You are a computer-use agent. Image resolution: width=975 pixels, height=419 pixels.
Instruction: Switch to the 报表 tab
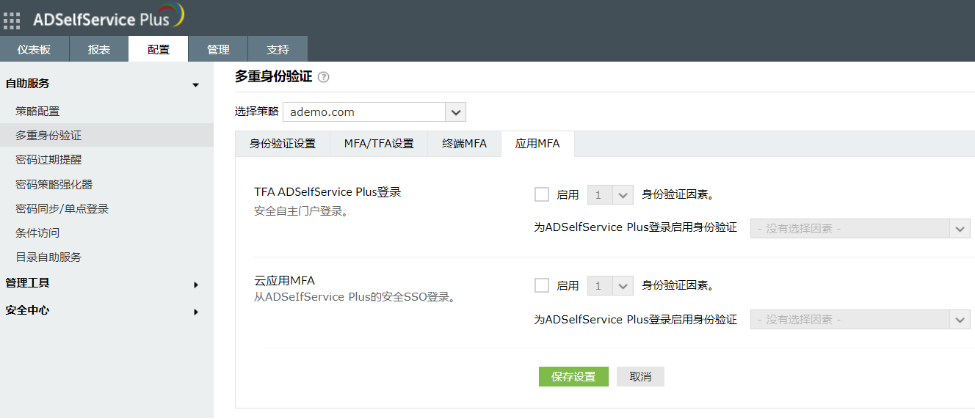point(99,50)
